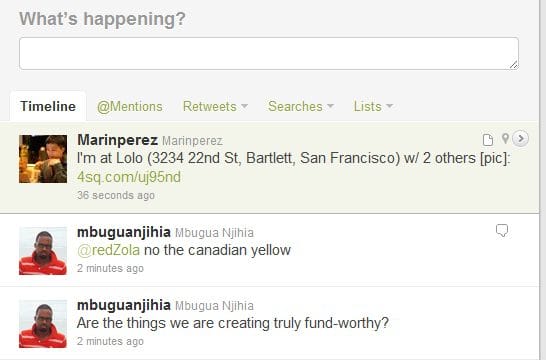This screenshot has width=546, height=360.
Task: Click the tweet box resize handle corner
Action: (x=514, y=65)
